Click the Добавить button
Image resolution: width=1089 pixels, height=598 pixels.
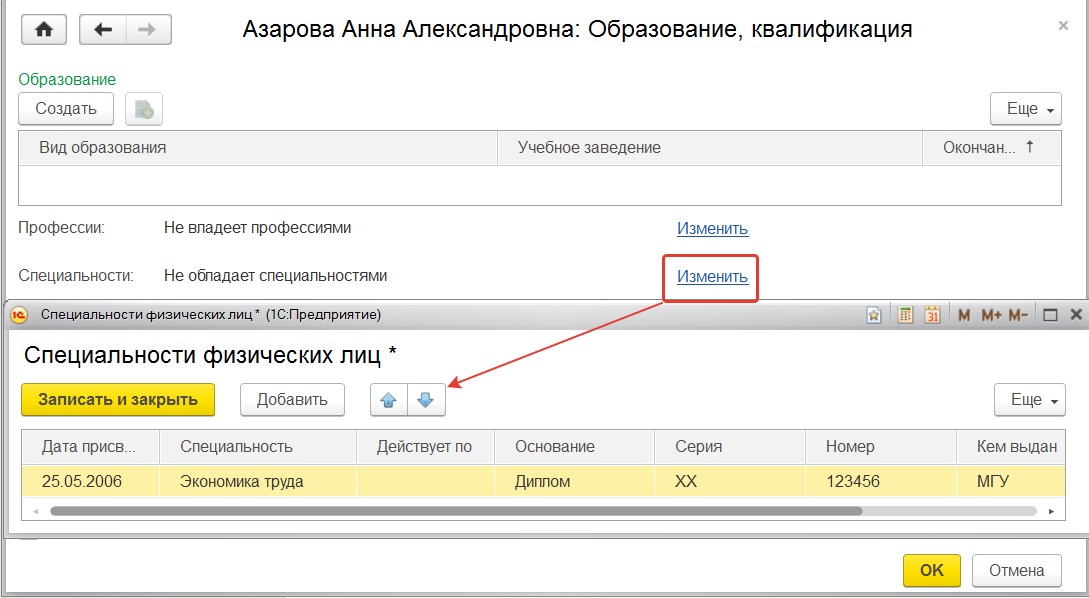pos(292,400)
